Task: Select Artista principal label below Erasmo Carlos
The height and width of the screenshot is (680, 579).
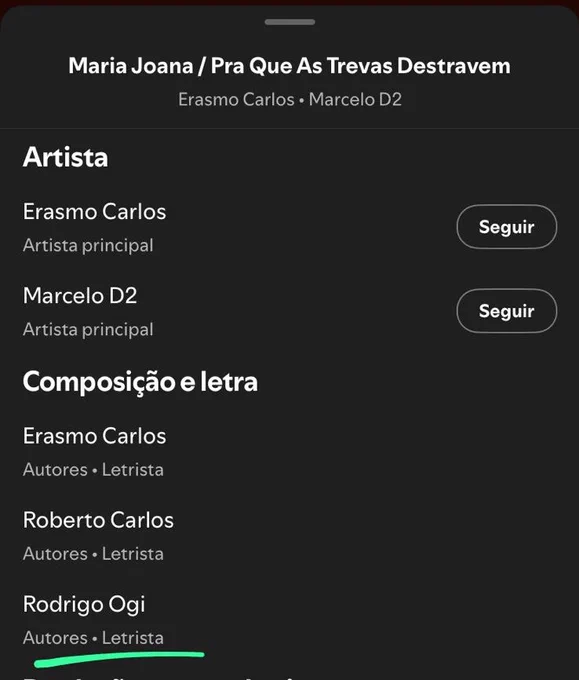Action: 88,246
